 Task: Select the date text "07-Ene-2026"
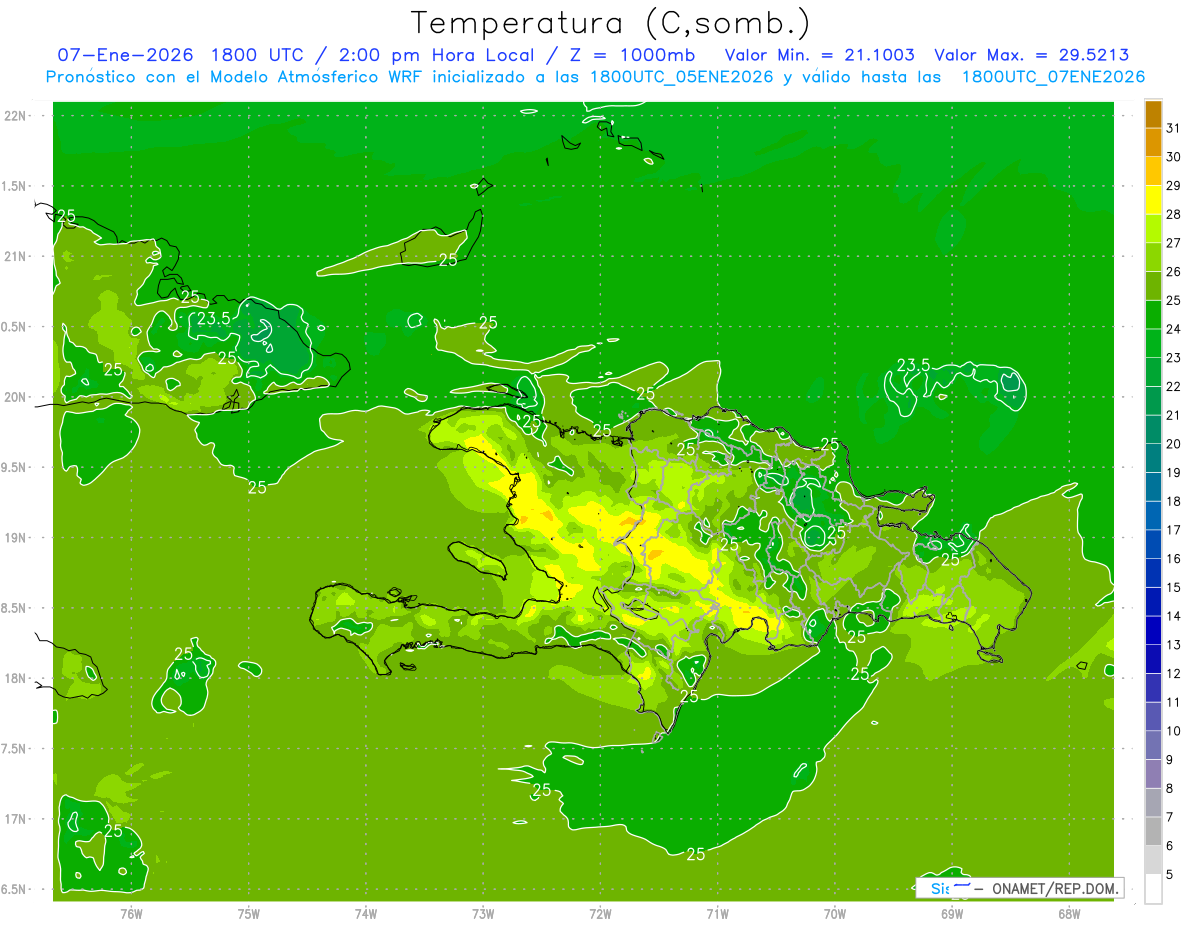pyautogui.click(x=125, y=55)
